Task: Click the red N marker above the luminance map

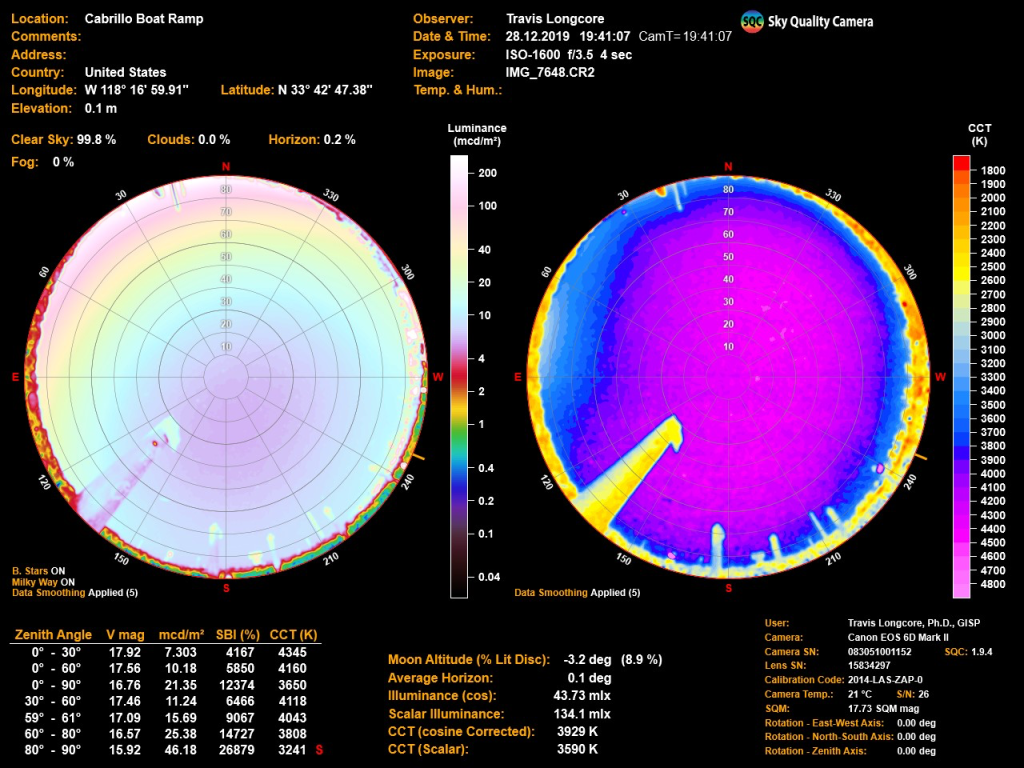Action: (225, 166)
